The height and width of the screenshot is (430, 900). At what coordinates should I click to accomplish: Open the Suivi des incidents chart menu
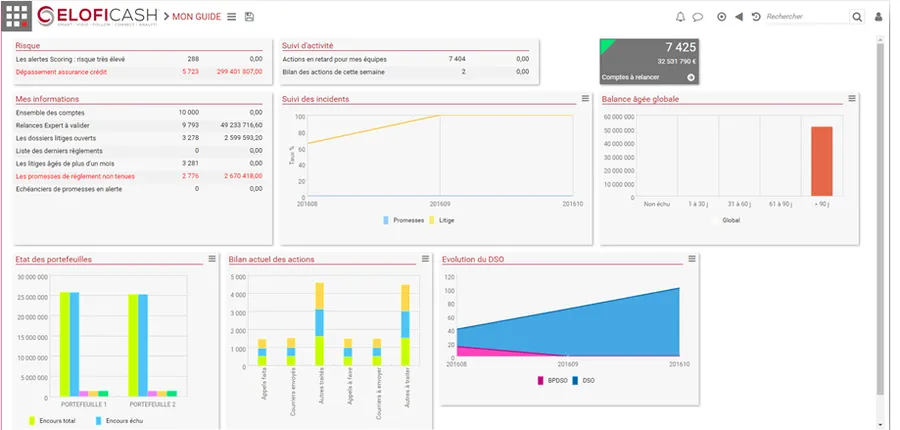click(585, 99)
